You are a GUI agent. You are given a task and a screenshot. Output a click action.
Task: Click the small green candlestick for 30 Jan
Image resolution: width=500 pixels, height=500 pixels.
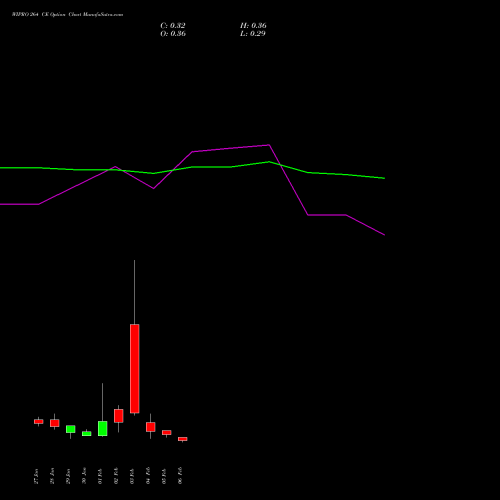[x=87, y=434]
